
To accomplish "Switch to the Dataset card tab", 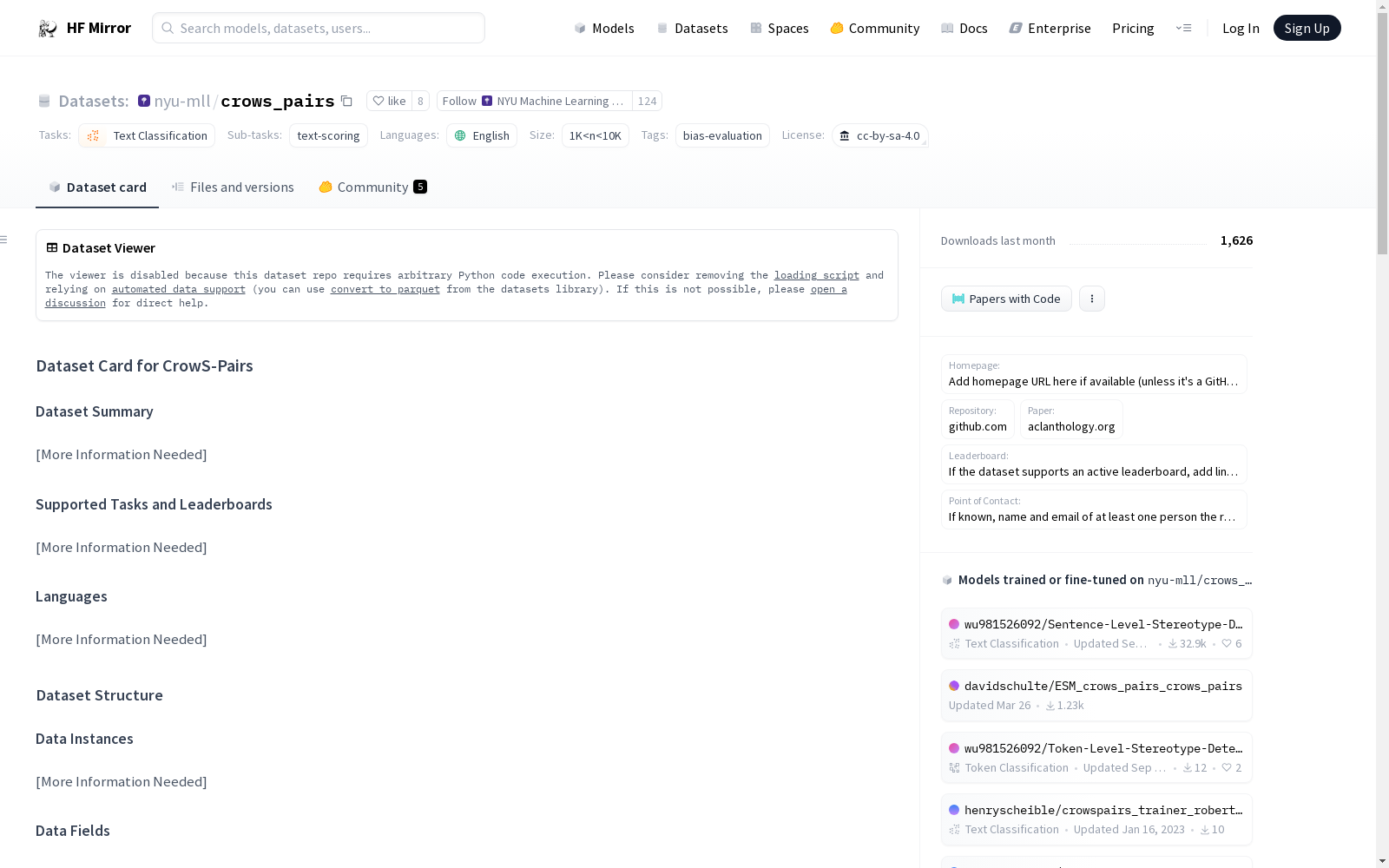I will (x=97, y=187).
